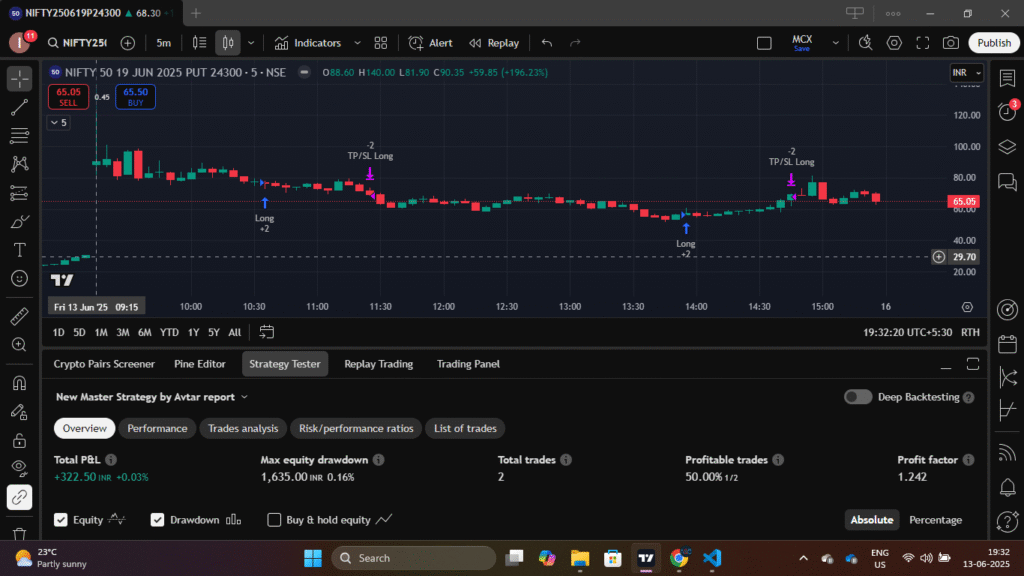
Task: Uncheck the Drawdown checkbox
Action: coord(157,520)
